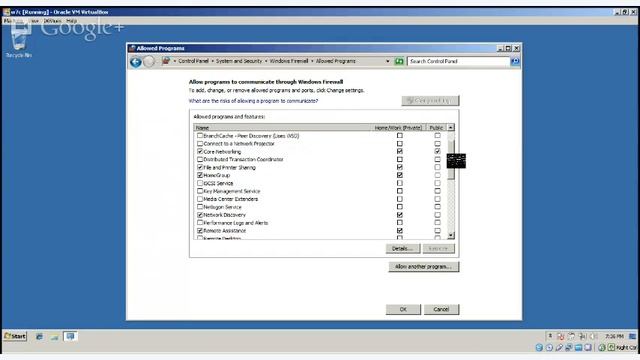Viewport: 640px width, 360px height.
Task: Check Public box for Remote Assistance
Action: coord(437,231)
